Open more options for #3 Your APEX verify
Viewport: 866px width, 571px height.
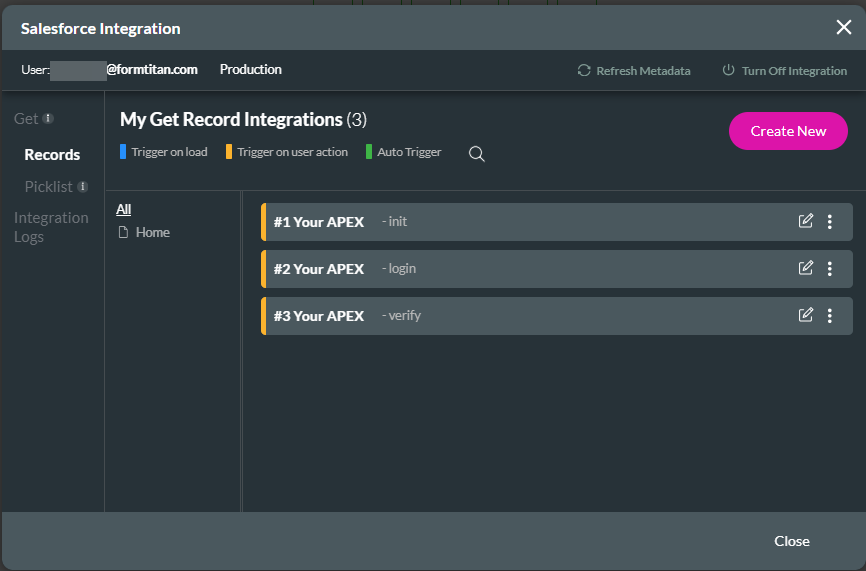pos(830,315)
